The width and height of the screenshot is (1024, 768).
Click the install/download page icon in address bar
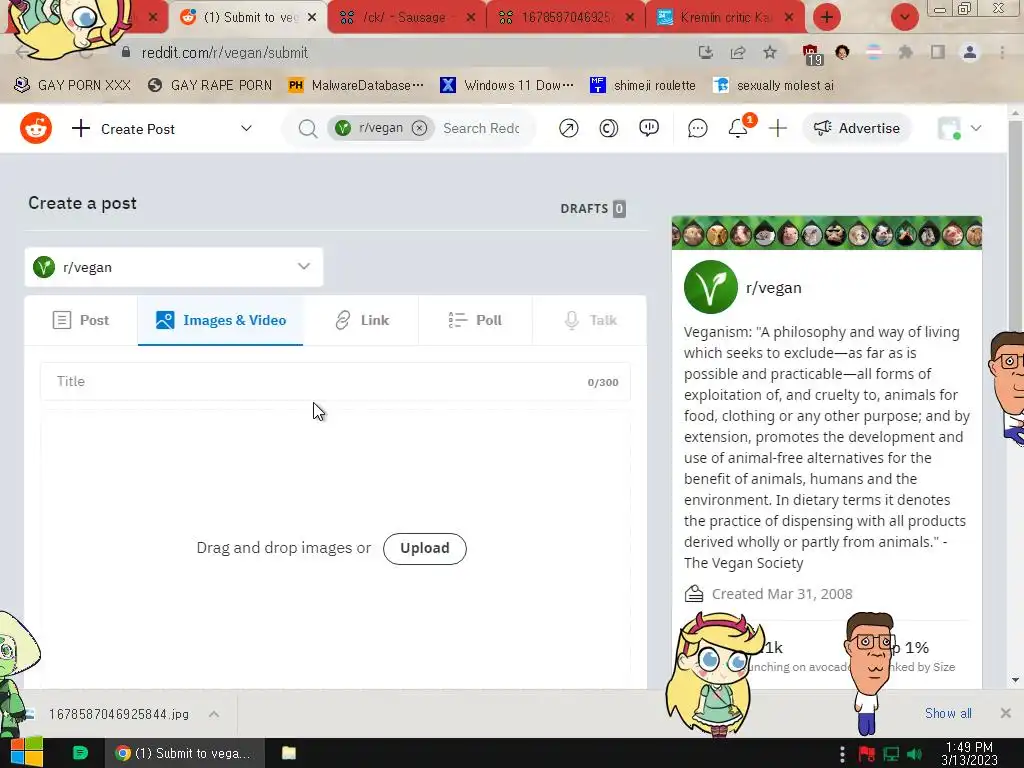705,53
